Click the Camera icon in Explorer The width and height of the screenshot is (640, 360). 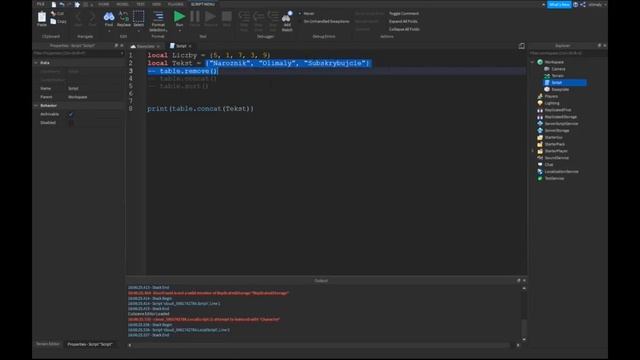coord(547,69)
